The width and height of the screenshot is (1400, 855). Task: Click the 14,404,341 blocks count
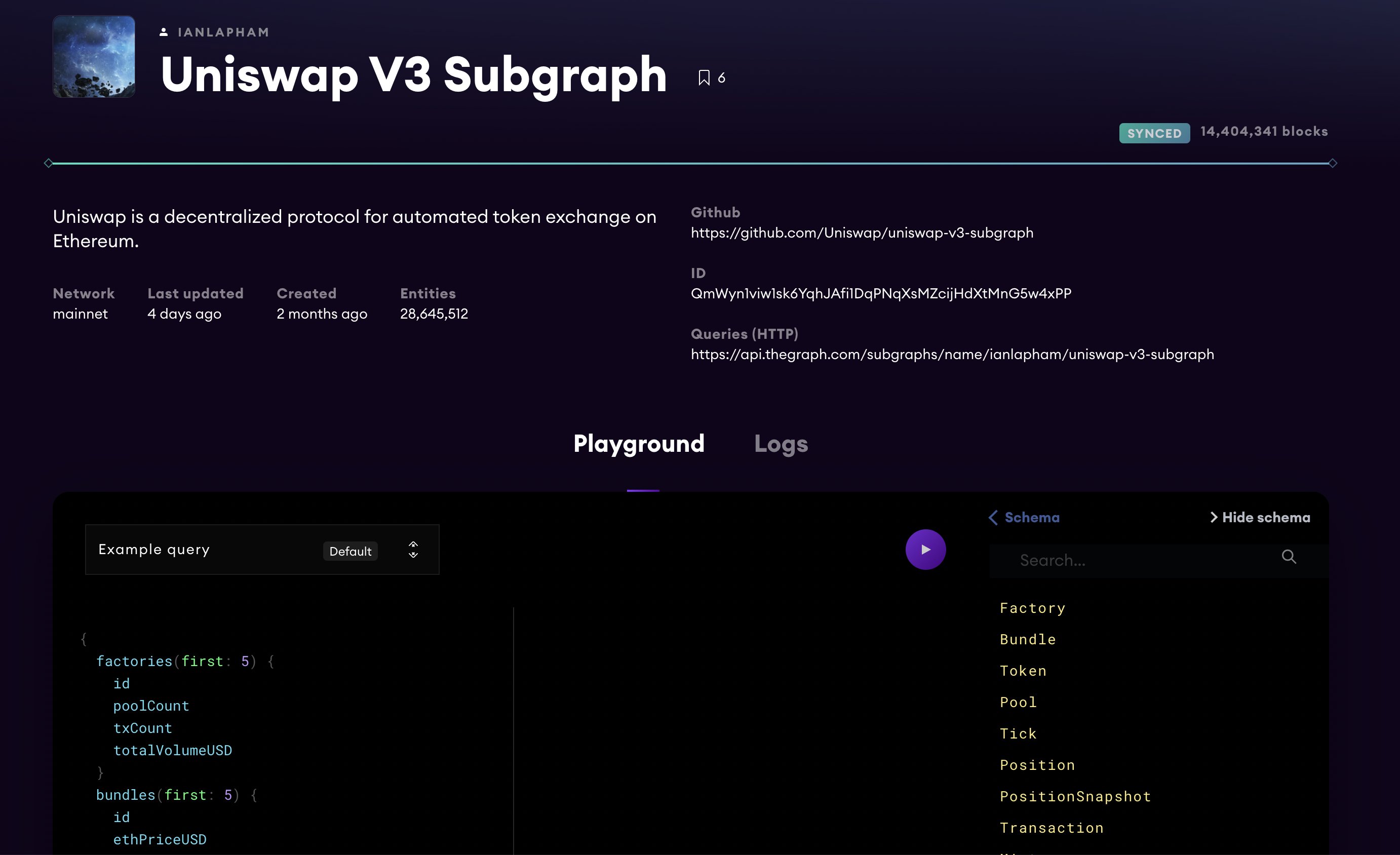coord(1264,132)
